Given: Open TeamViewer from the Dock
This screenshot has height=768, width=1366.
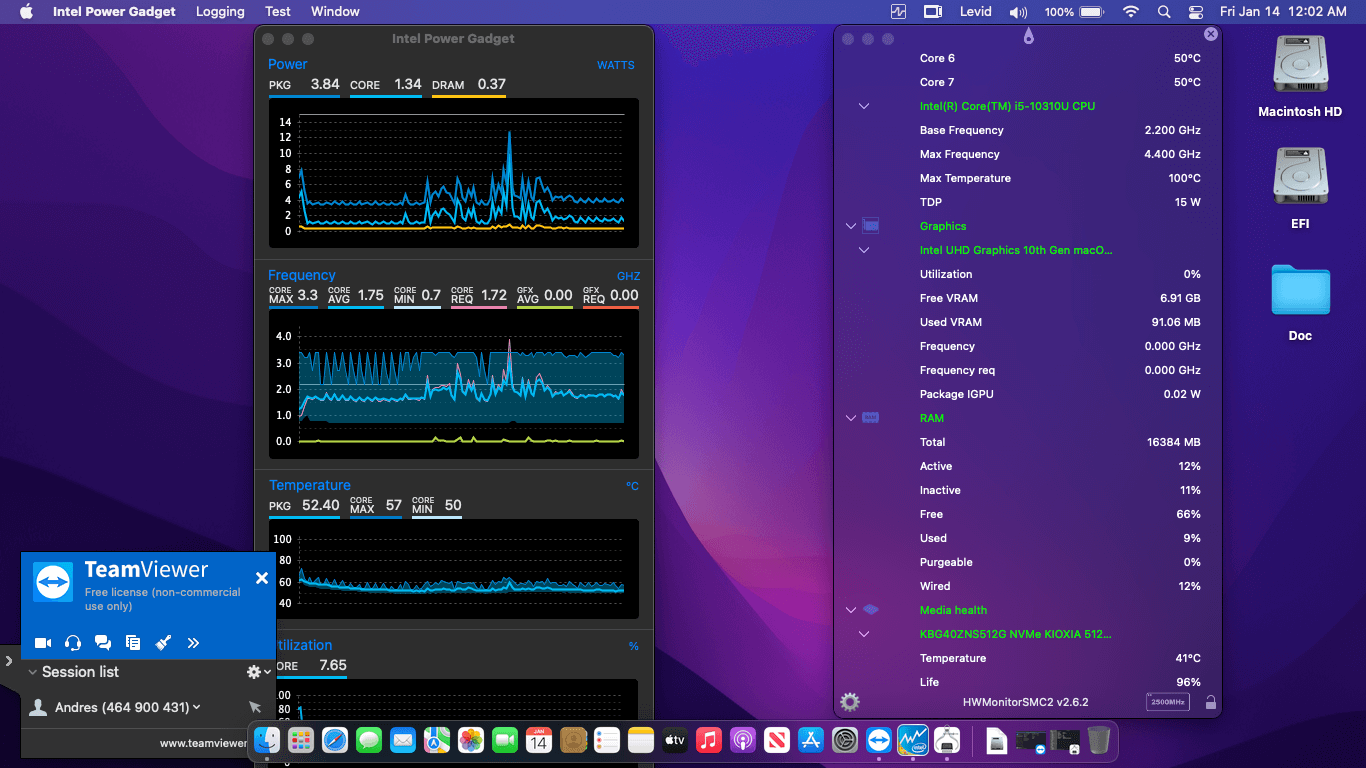Looking at the screenshot, I should point(879,740).
